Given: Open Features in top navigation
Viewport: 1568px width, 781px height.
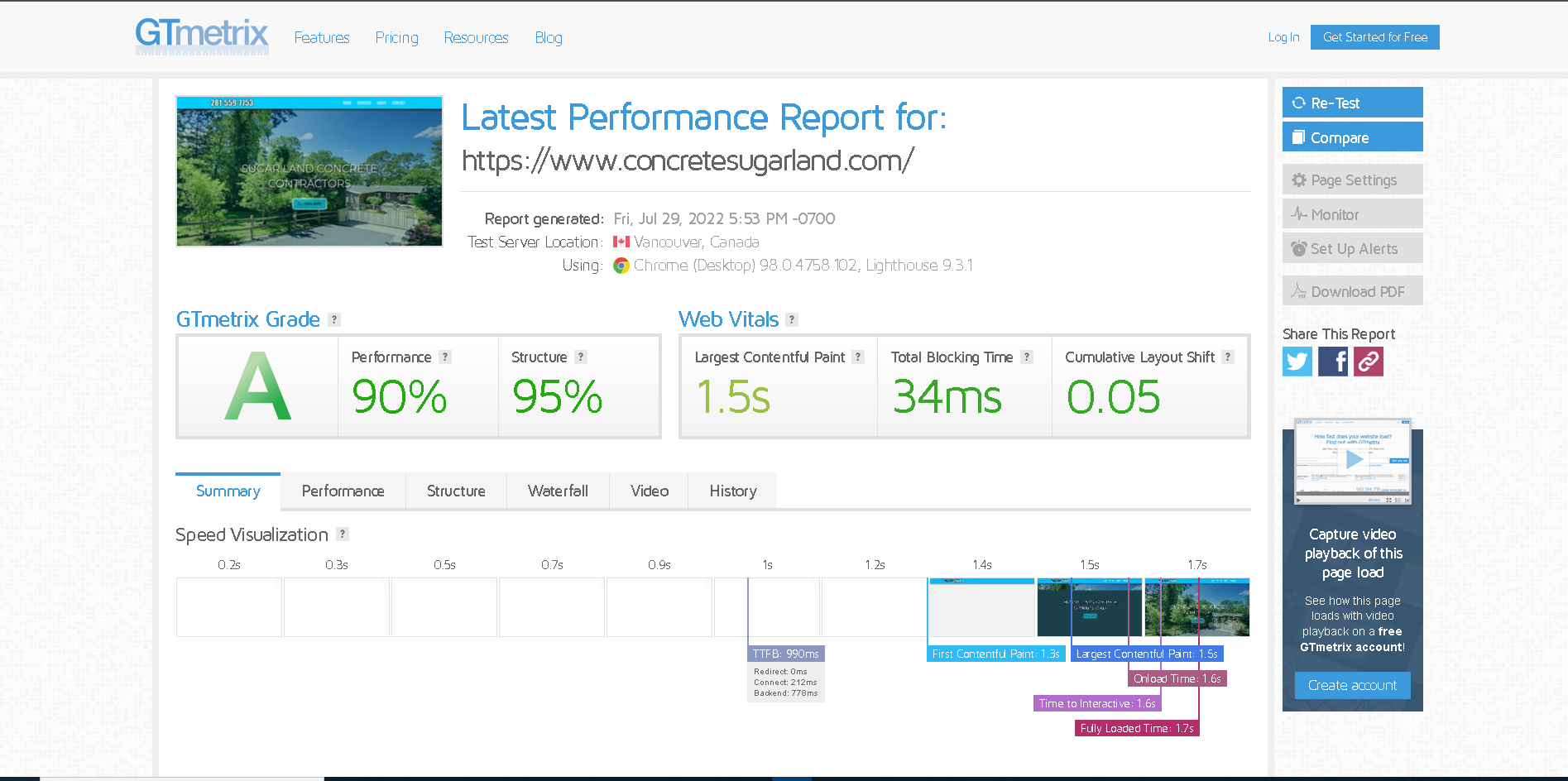Looking at the screenshot, I should (322, 38).
